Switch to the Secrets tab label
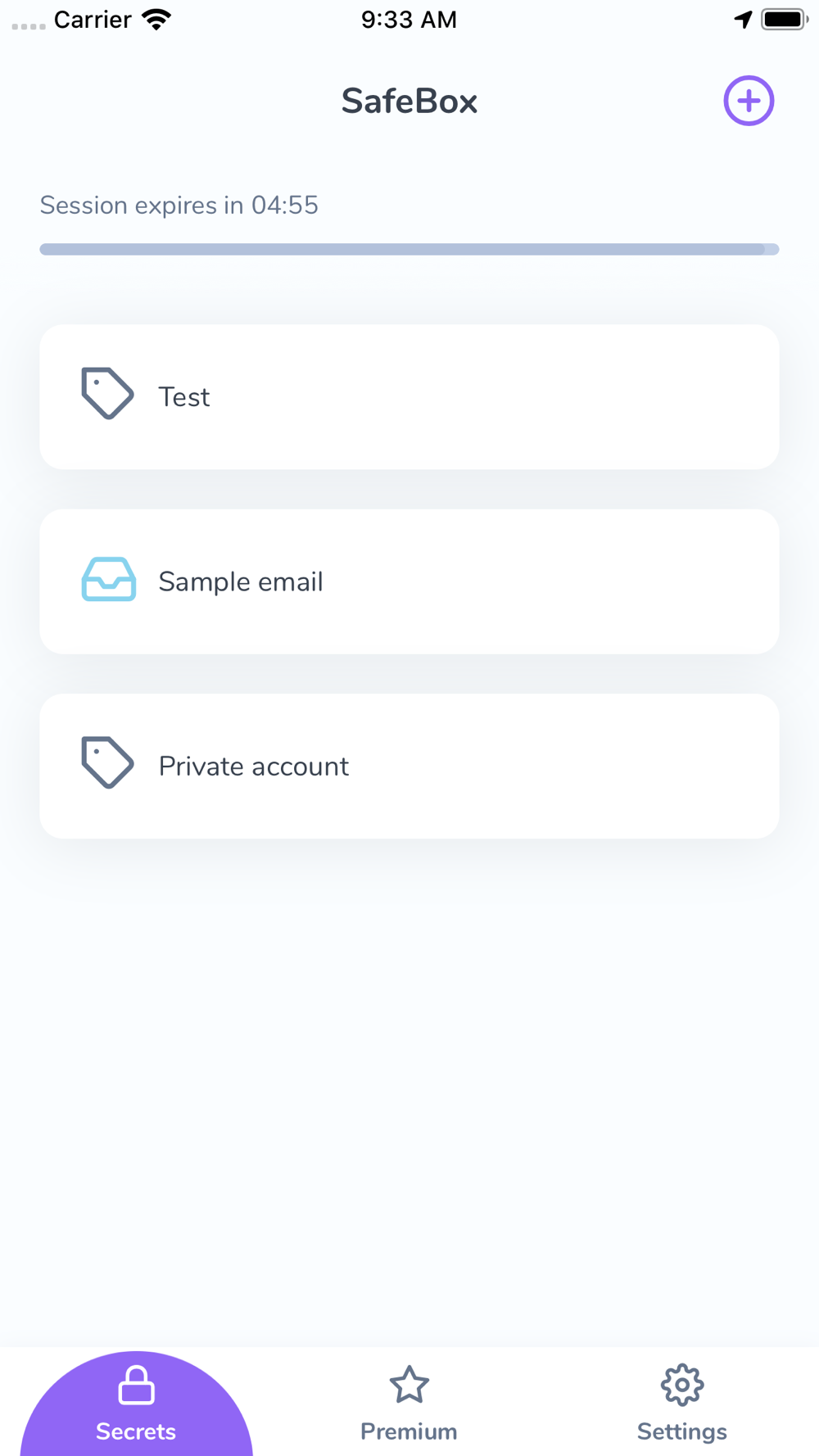The width and height of the screenshot is (819, 1456). coord(136,1431)
